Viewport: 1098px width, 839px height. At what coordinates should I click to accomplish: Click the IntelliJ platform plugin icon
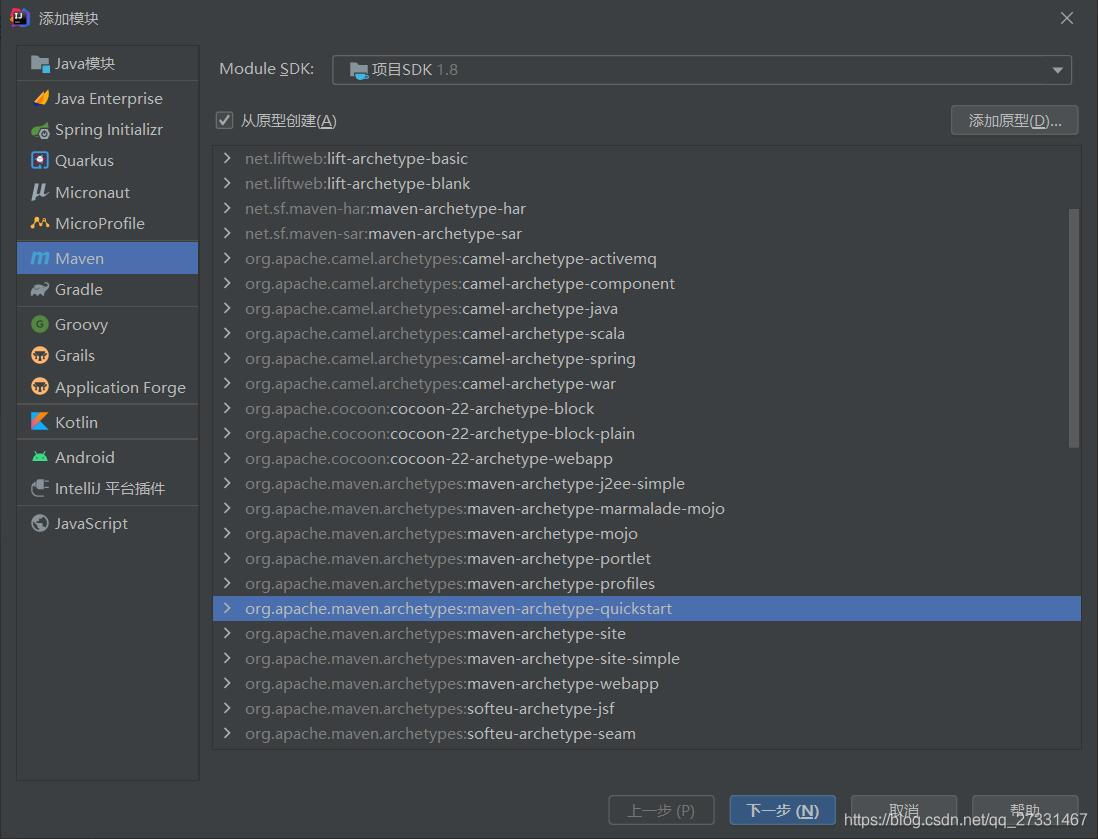(40, 487)
